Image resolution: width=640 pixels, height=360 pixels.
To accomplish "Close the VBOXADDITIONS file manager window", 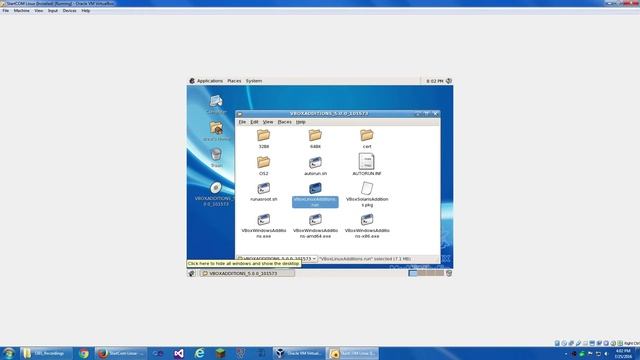I will 436,114.
